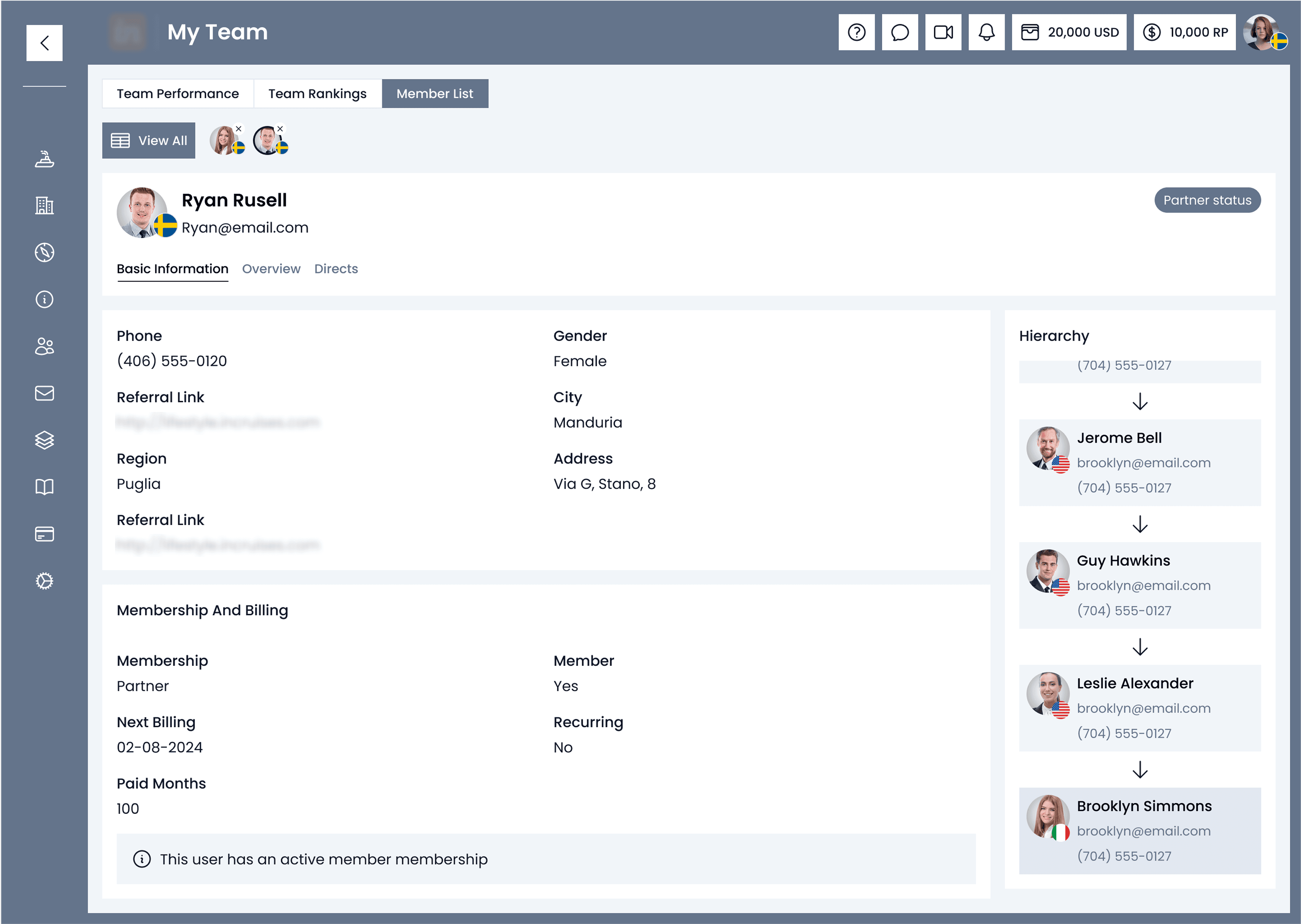The width and height of the screenshot is (1301, 924).
Task: Open the mail envelope sidebar icon
Action: (44, 393)
